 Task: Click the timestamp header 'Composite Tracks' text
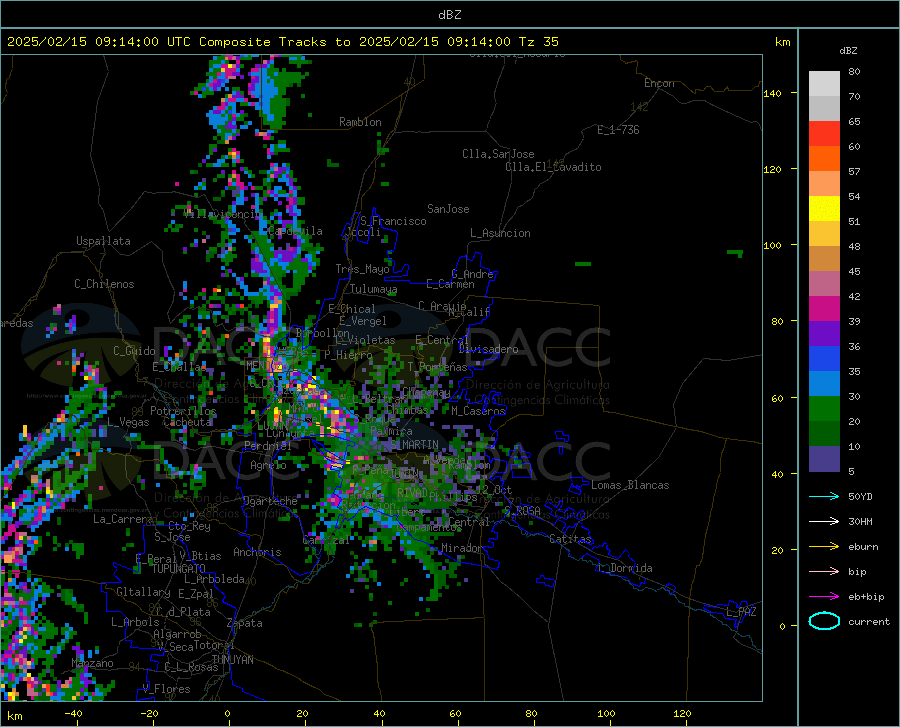coord(262,42)
